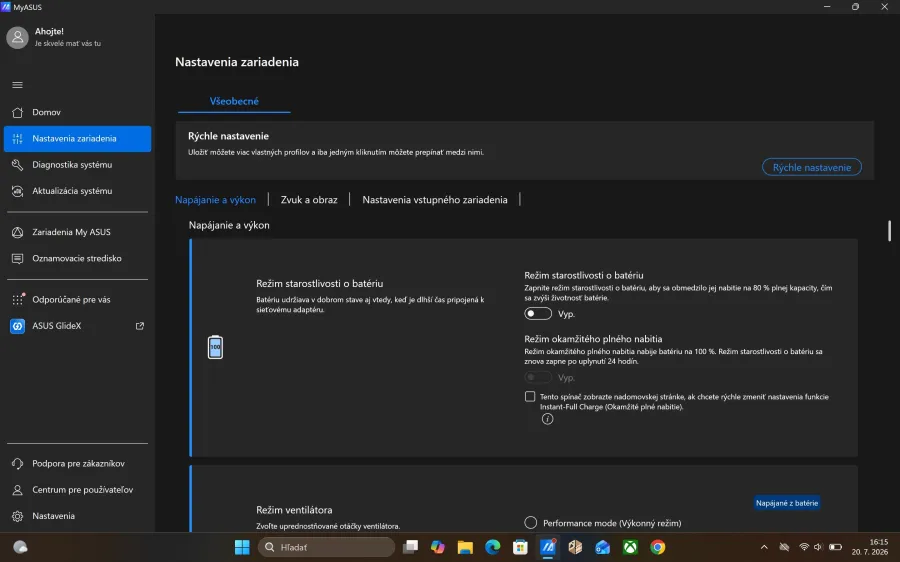Viewport: 900px width, 562px height.
Task: Open Windows Start menu
Action: (x=242, y=547)
